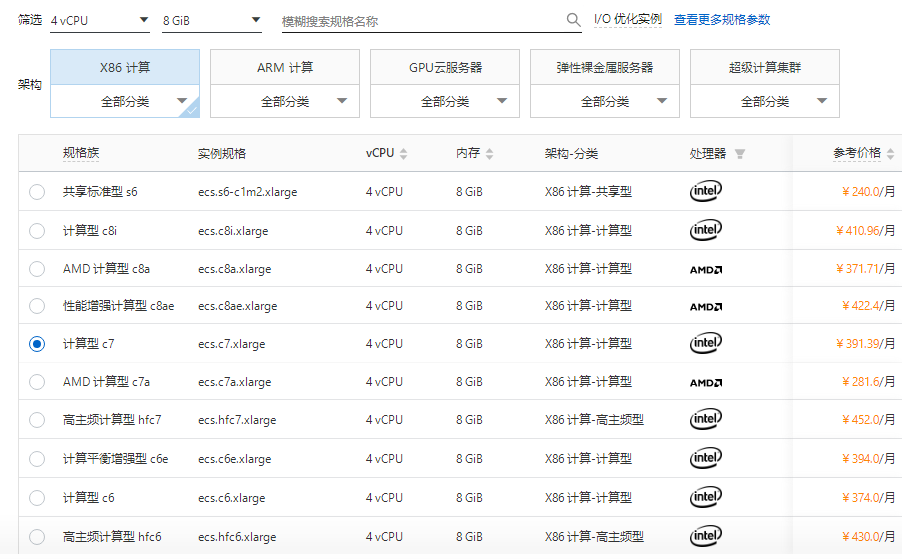Switch to 弹性裸金属服务器 architecture tab

605,68
